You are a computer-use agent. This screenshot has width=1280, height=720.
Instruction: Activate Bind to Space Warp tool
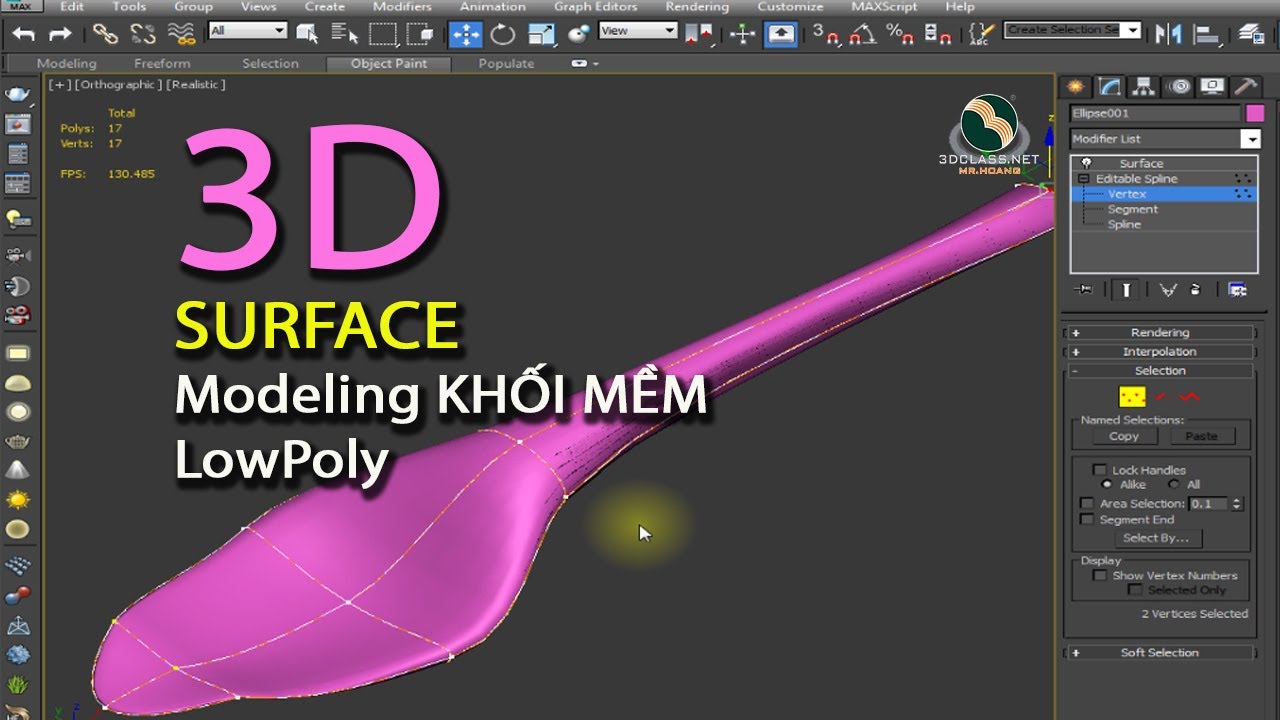tap(181, 34)
